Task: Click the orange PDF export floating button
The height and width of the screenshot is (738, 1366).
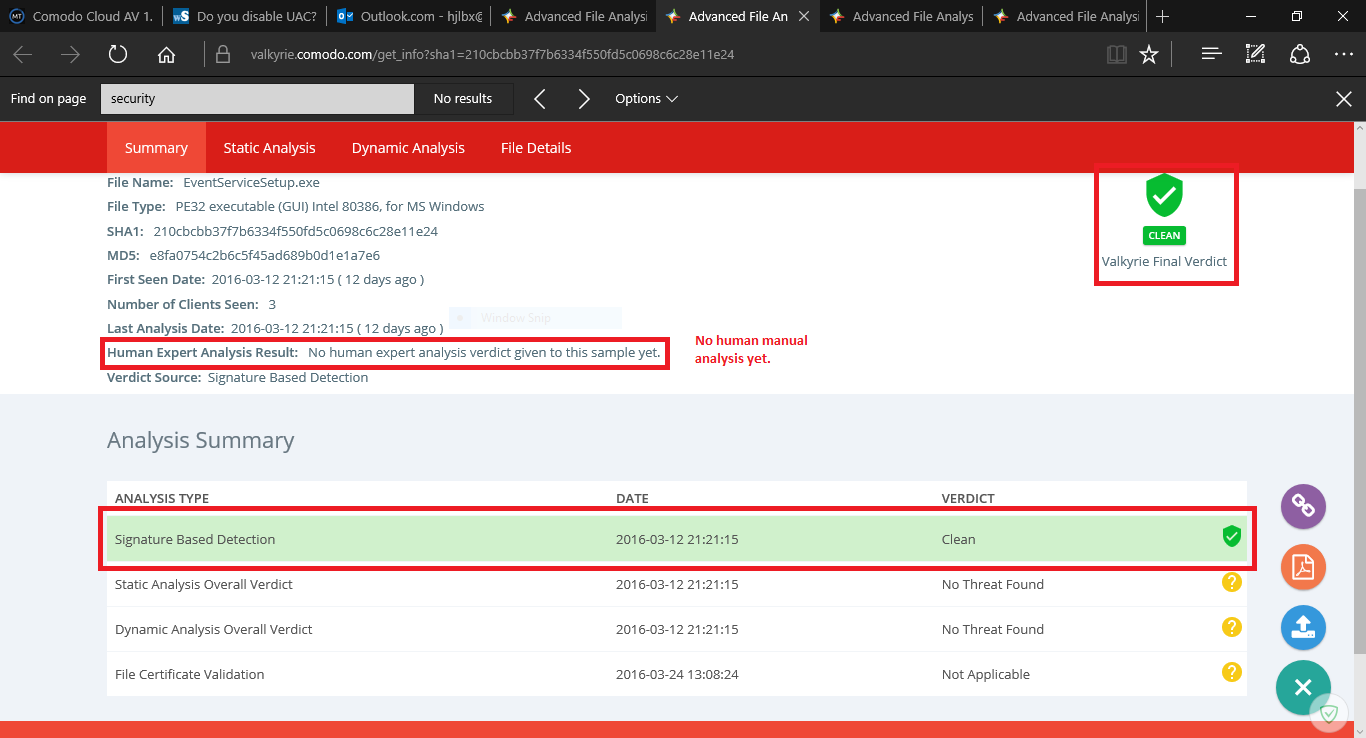Action: pyautogui.click(x=1303, y=567)
